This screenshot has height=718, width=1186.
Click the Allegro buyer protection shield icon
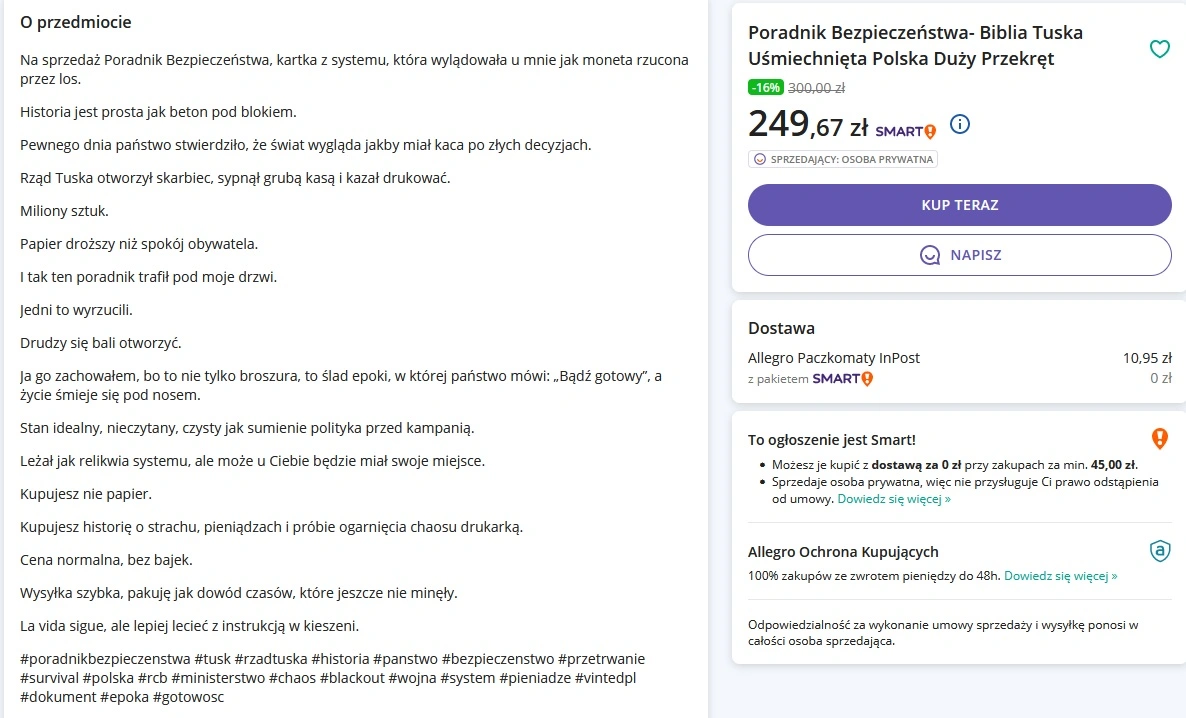tap(1159, 551)
